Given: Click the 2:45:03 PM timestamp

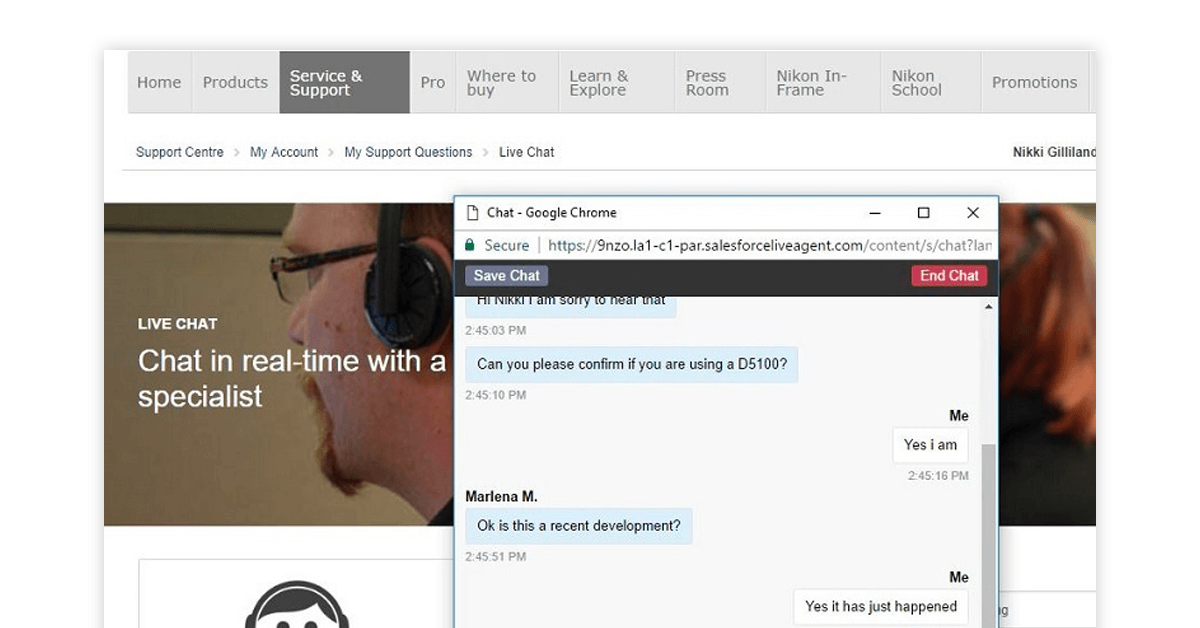Looking at the screenshot, I should [x=495, y=330].
